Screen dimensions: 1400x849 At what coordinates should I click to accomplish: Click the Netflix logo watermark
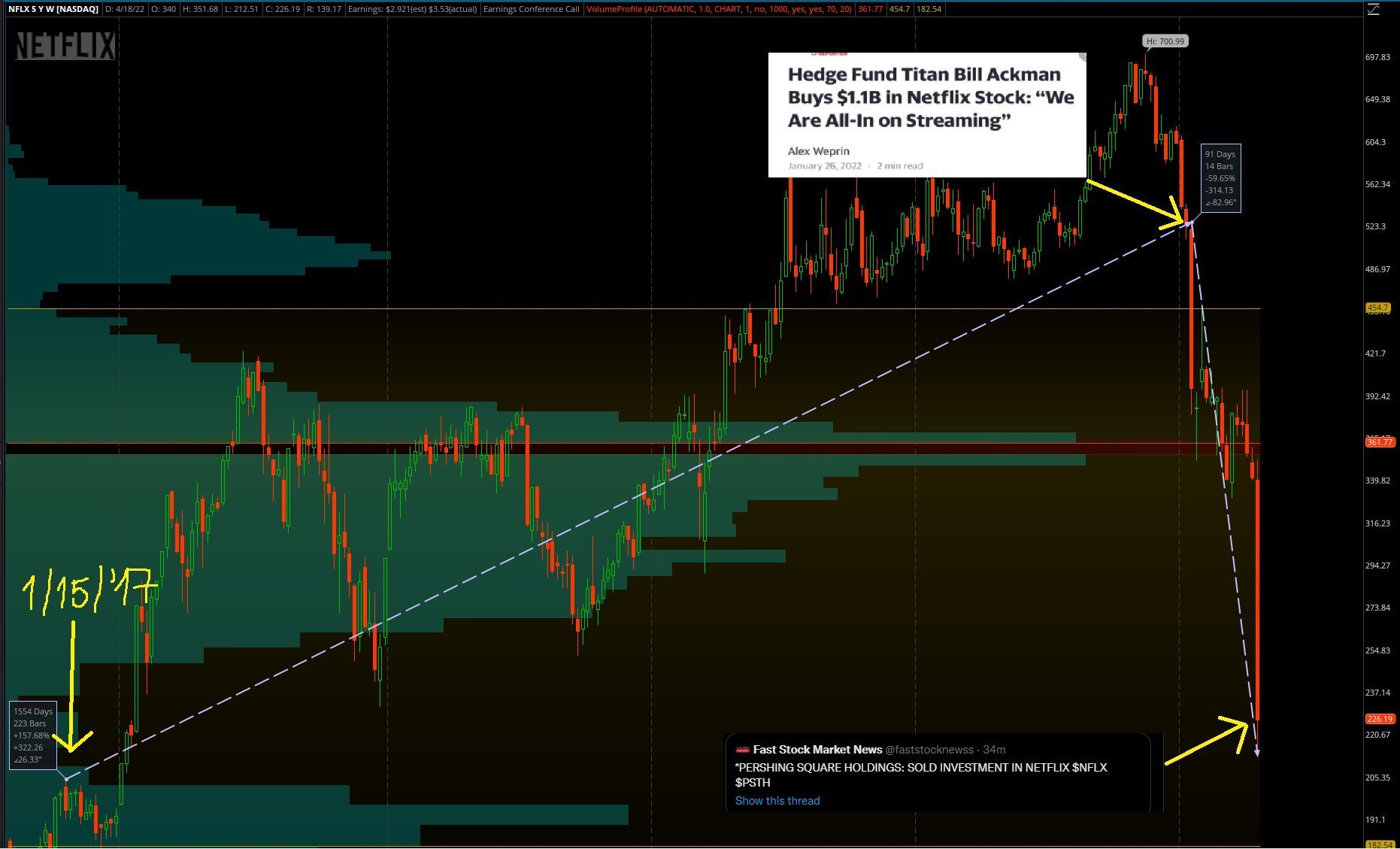point(65,47)
